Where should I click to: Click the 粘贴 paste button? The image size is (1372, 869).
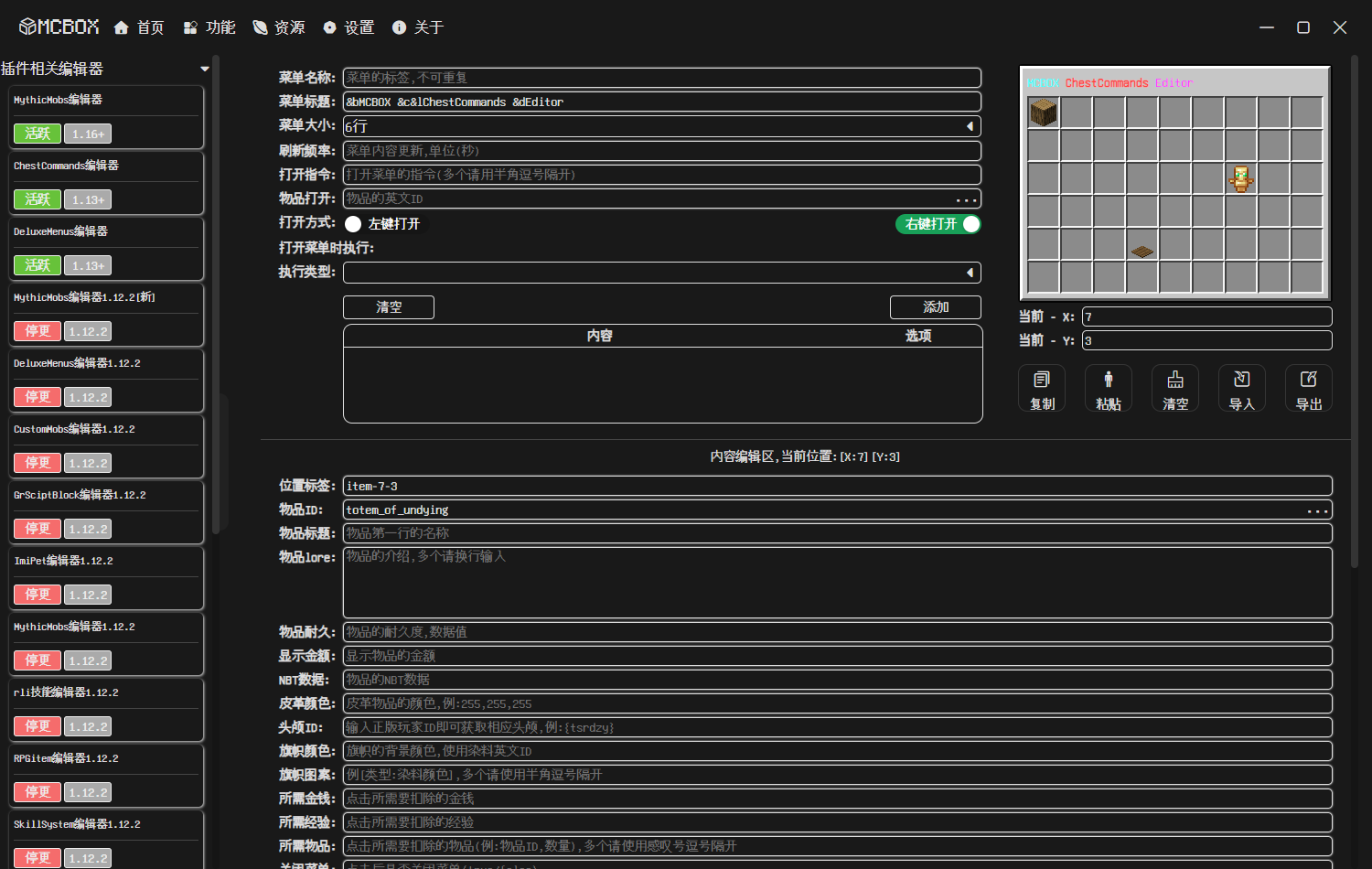click(1109, 389)
